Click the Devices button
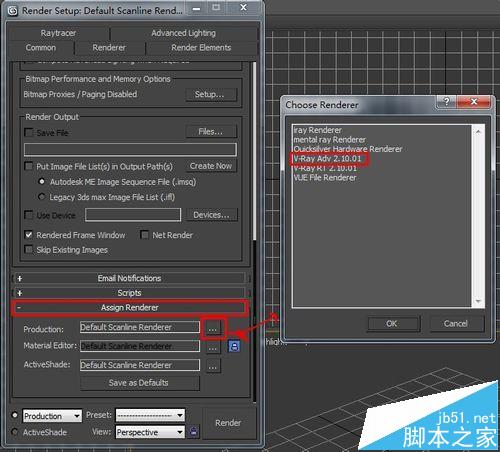 coord(212,215)
